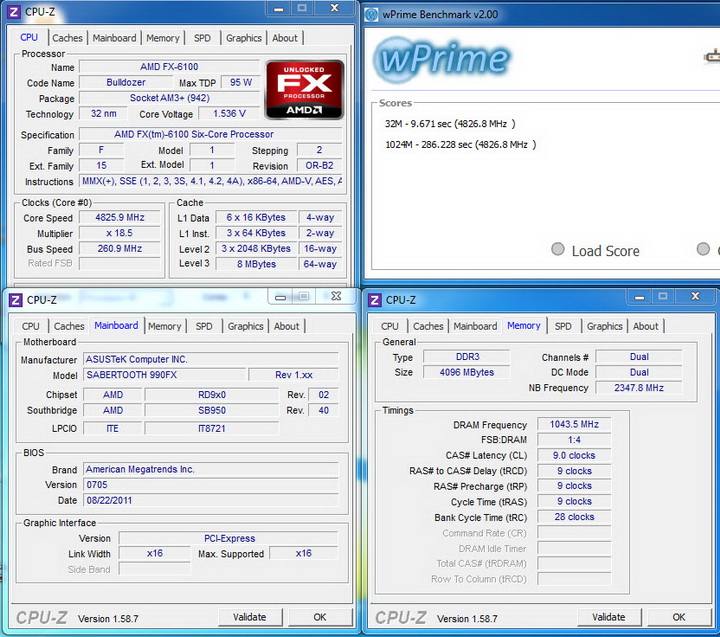The height and width of the screenshot is (637, 720).
Task: Open the Caches tab in the top CPU-Z window
Action: [68, 38]
